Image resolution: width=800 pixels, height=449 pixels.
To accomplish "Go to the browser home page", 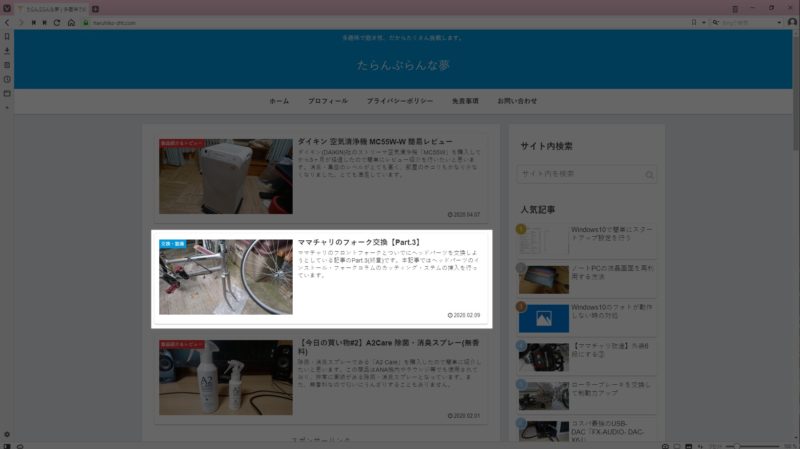I will pyautogui.click(x=71, y=22).
